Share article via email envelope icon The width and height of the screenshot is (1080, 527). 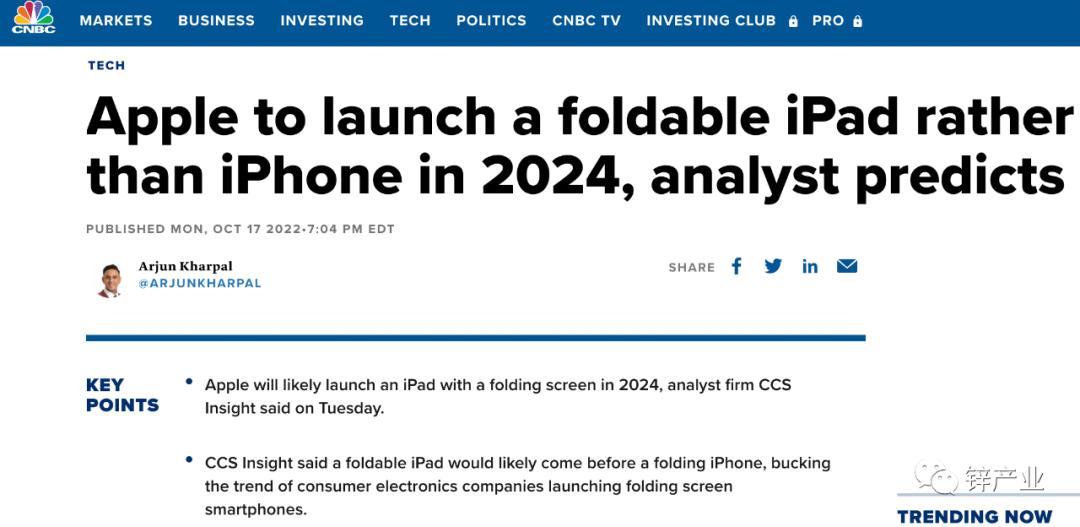tap(847, 266)
